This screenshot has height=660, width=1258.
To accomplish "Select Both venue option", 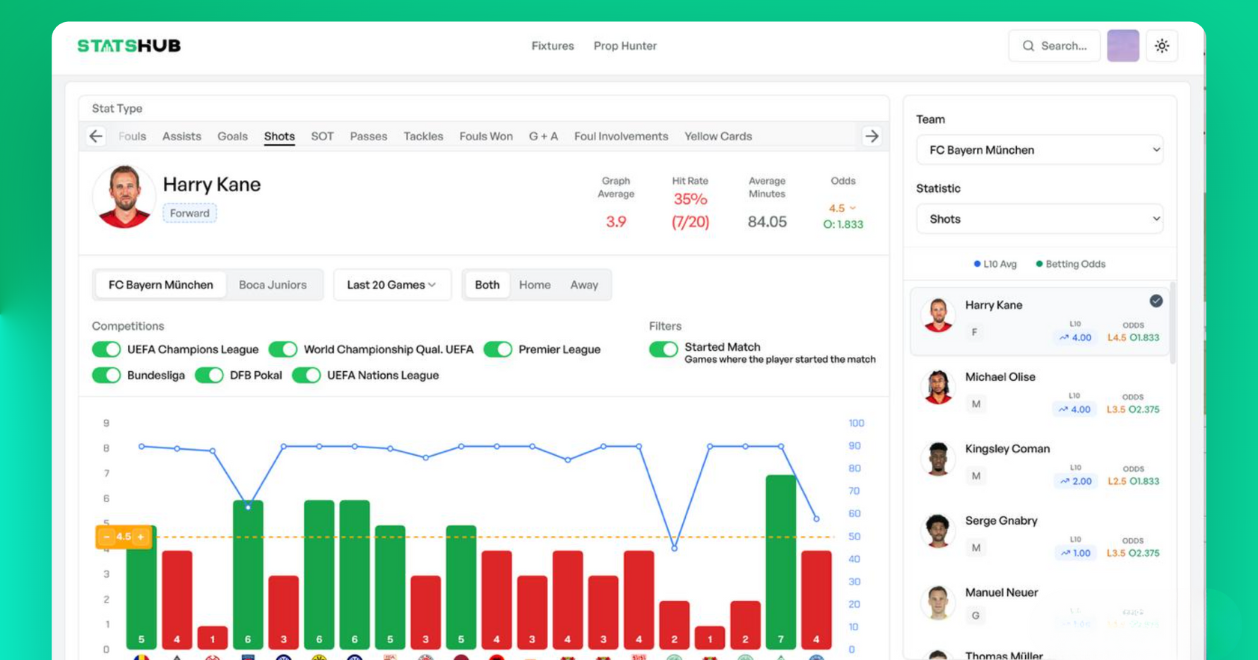I will point(487,285).
